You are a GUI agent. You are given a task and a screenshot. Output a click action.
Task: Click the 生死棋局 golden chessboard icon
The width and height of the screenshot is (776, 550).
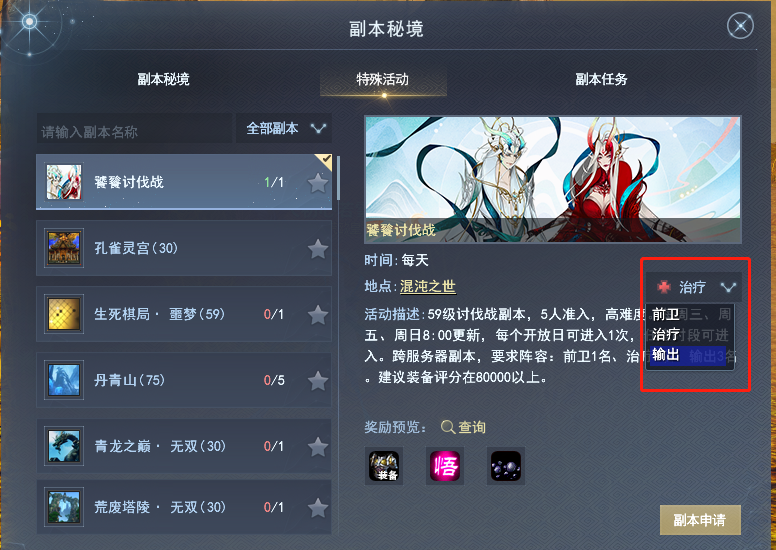(64, 314)
